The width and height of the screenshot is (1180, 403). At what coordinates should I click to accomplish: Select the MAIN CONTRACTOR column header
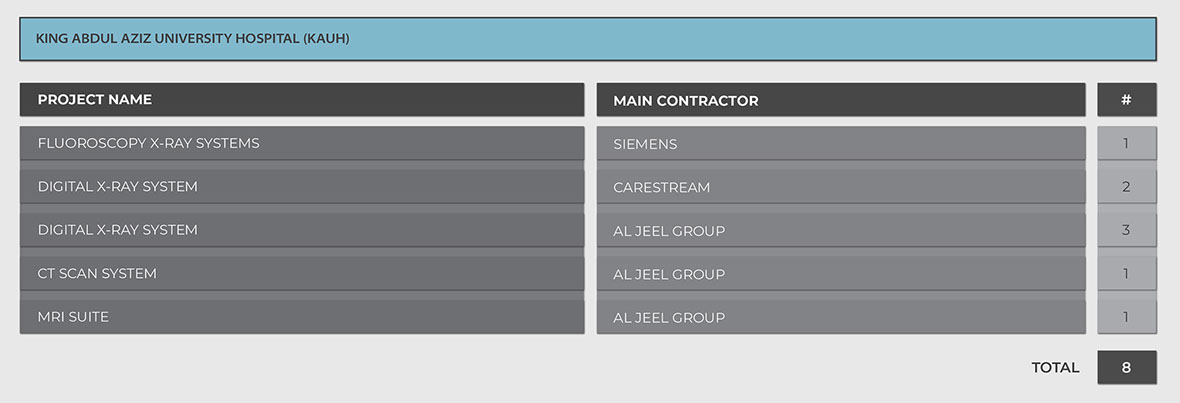[x=840, y=100]
